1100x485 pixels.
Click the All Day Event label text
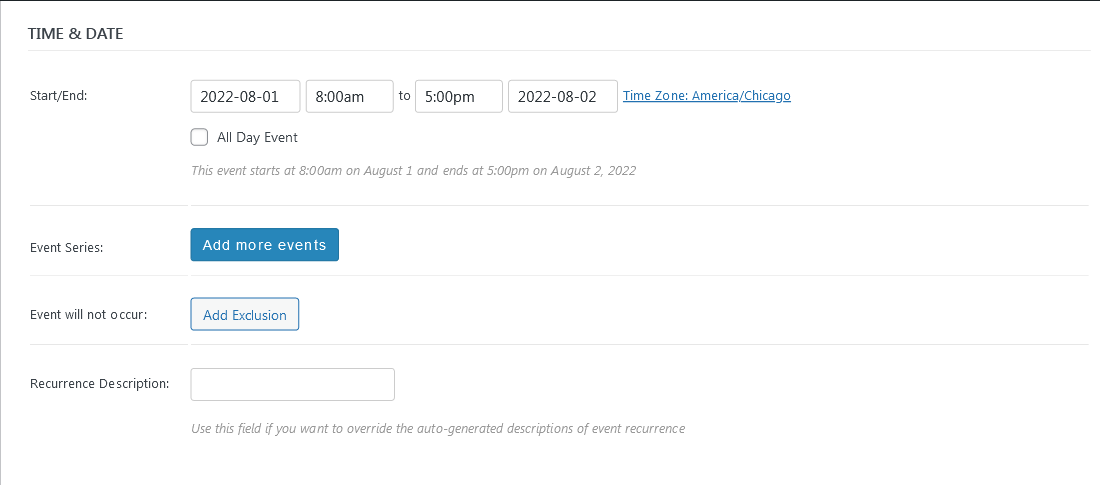point(257,138)
